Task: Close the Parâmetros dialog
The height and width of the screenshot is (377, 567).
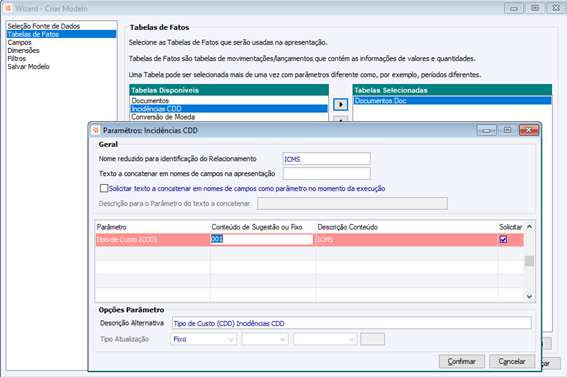Action: (529, 130)
